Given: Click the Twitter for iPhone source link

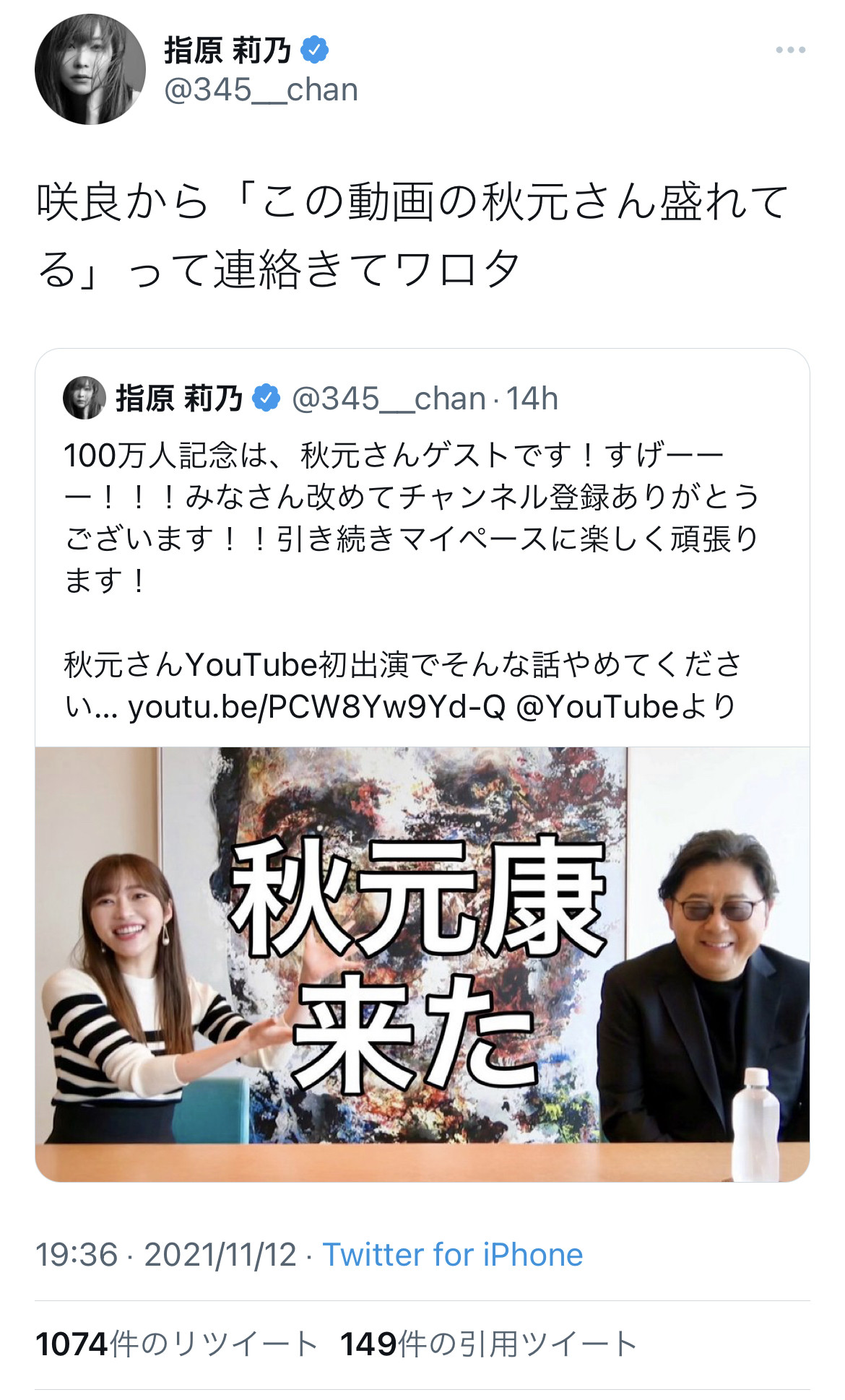Looking at the screenshot, I should point(453,1255).
